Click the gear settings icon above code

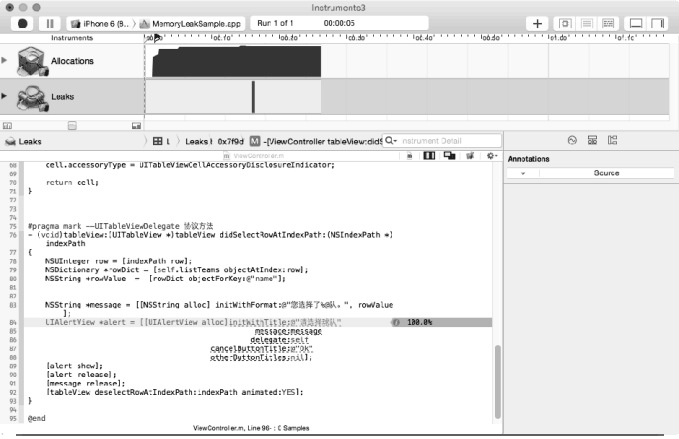(x=491, y=156)
